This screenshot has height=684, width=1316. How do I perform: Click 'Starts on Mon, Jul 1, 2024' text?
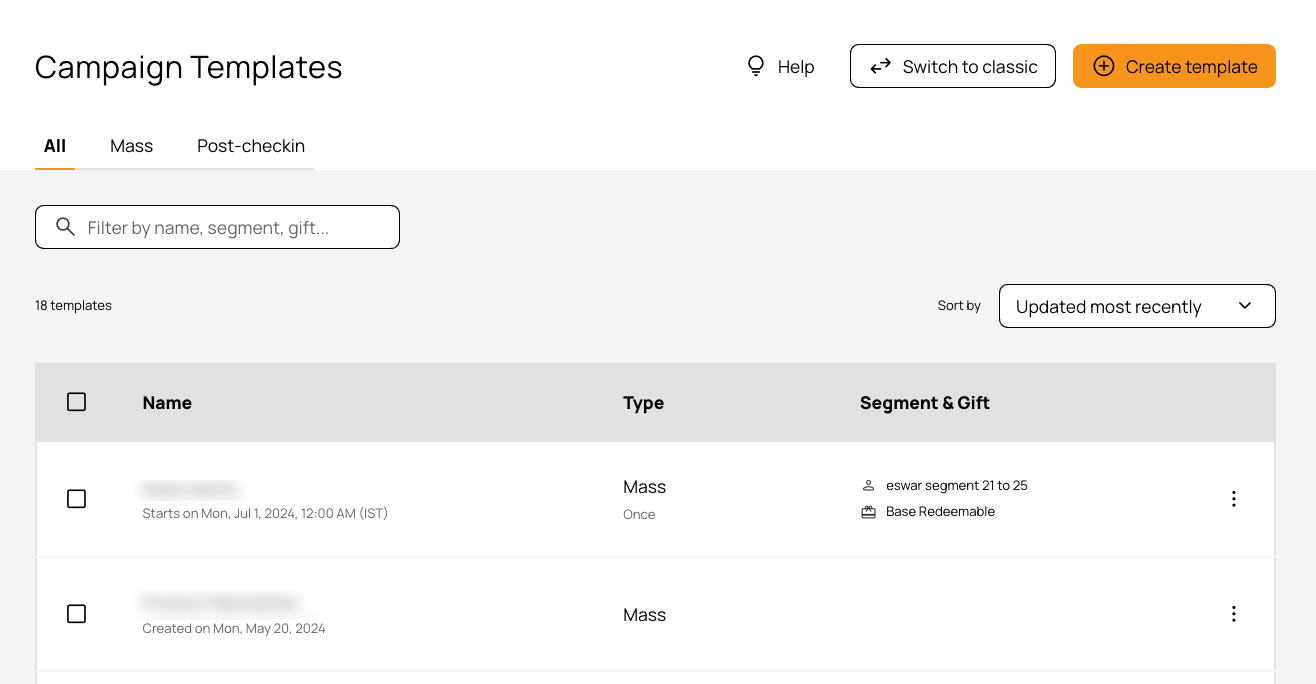[265, 514]
